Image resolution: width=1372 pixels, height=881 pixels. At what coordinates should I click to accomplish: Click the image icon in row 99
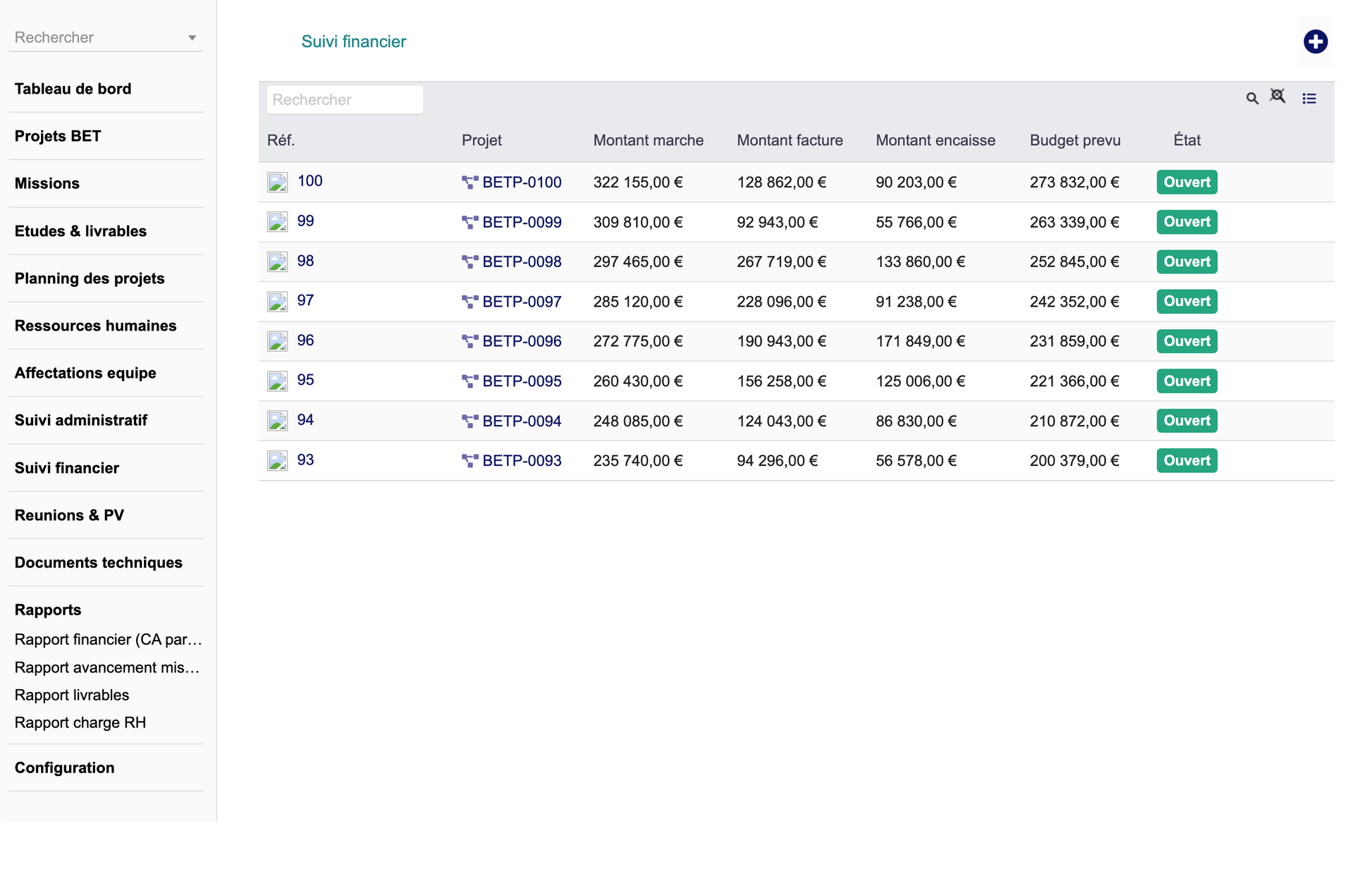pos(277,222)
